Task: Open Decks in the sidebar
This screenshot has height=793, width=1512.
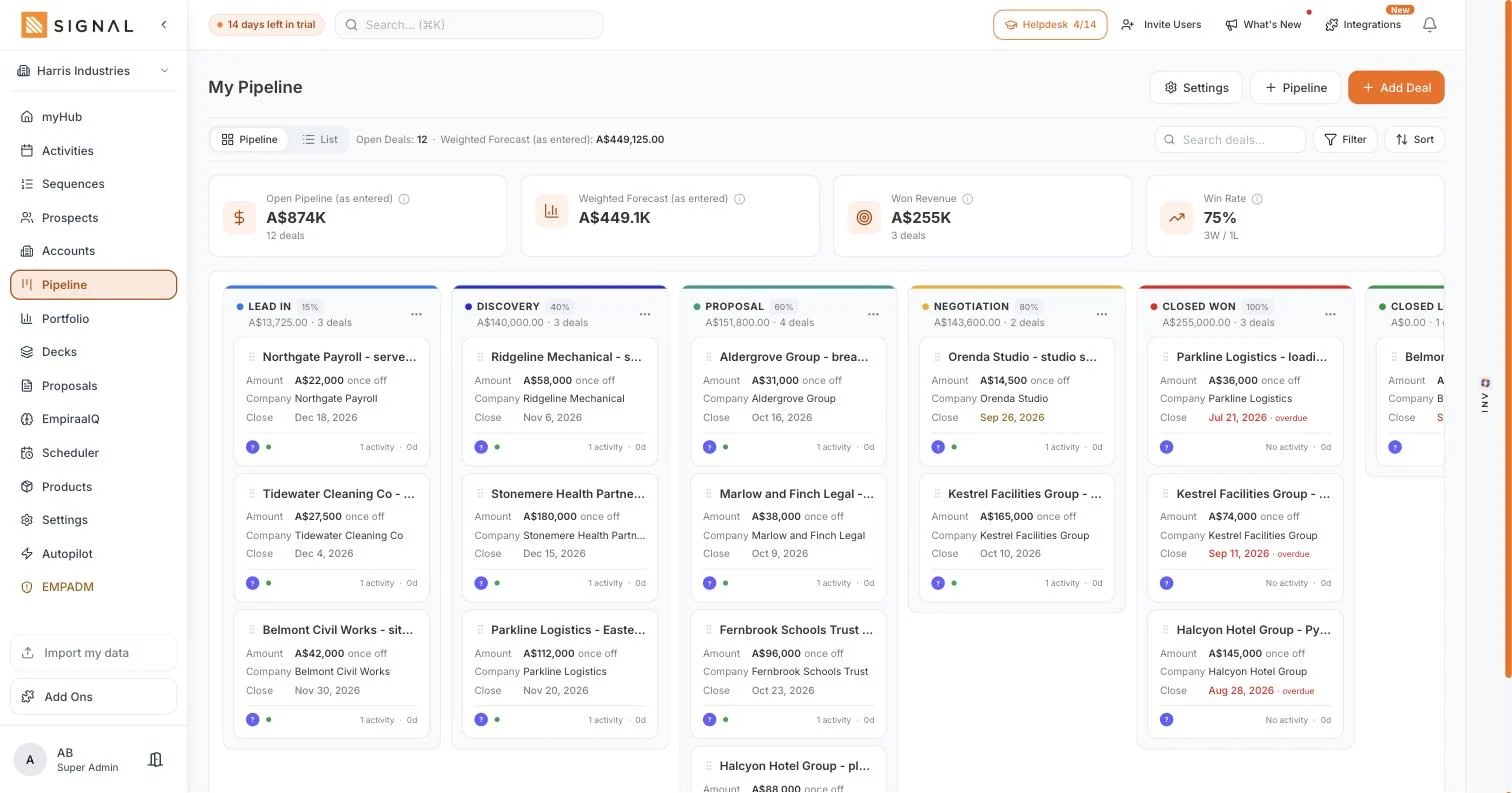Action: coord(94,352)
